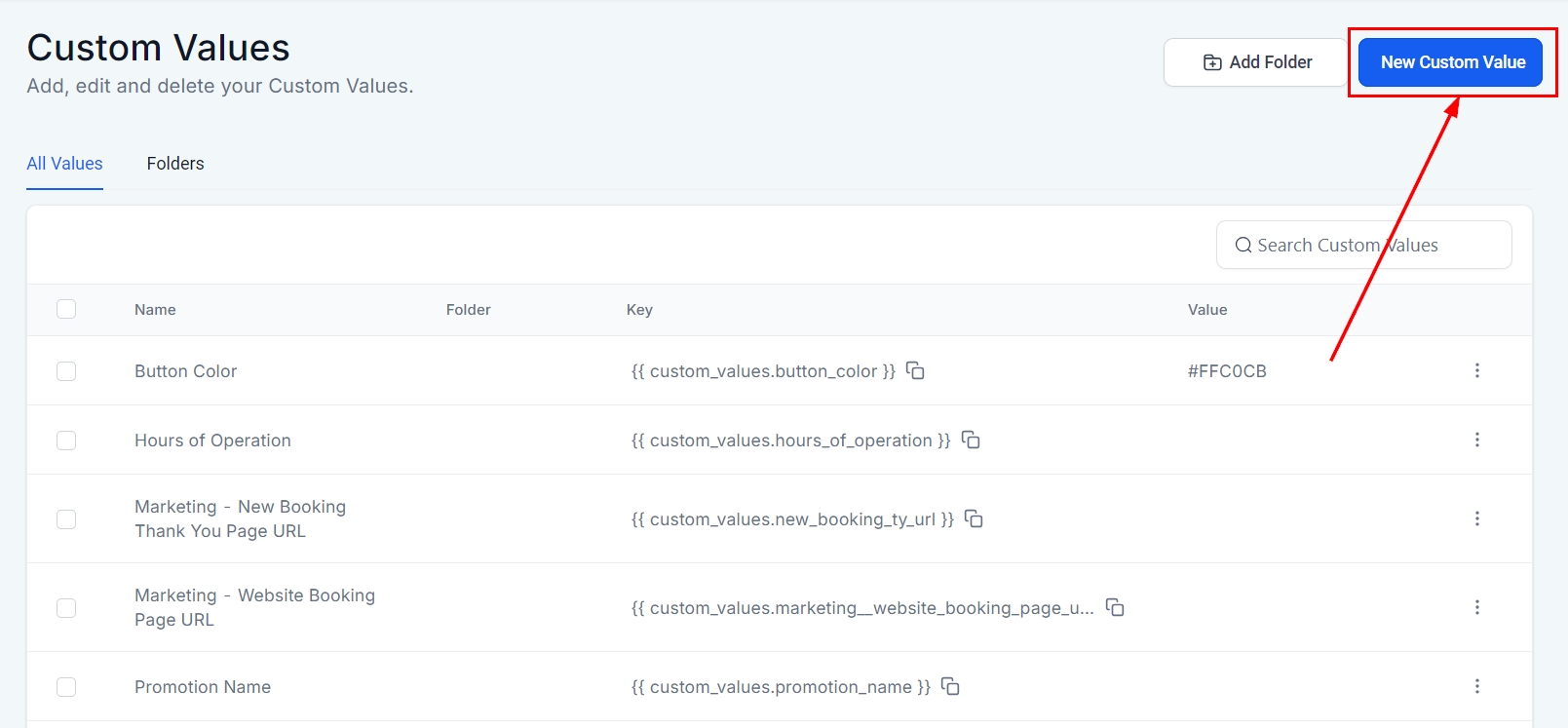Click the search magnifier icon

1243,246
